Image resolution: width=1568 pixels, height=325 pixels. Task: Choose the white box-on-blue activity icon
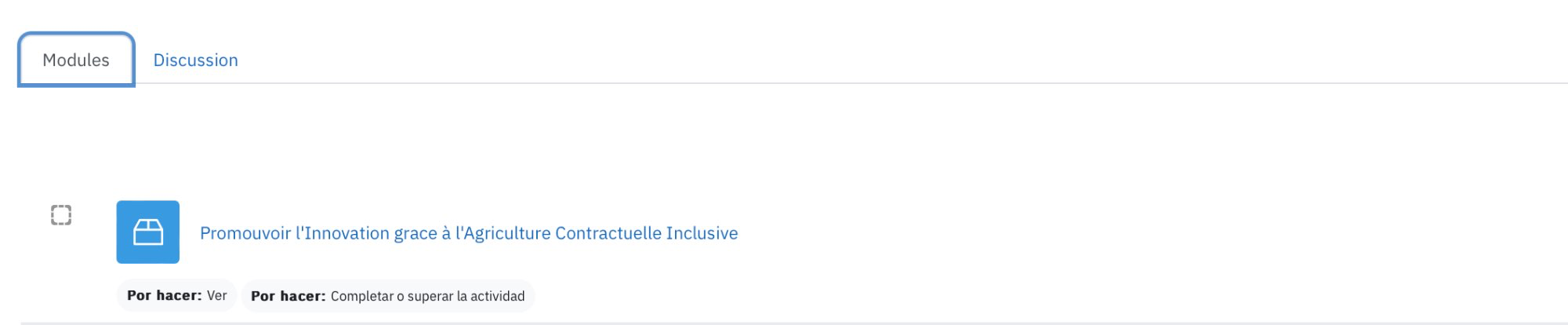coord(147,232)
